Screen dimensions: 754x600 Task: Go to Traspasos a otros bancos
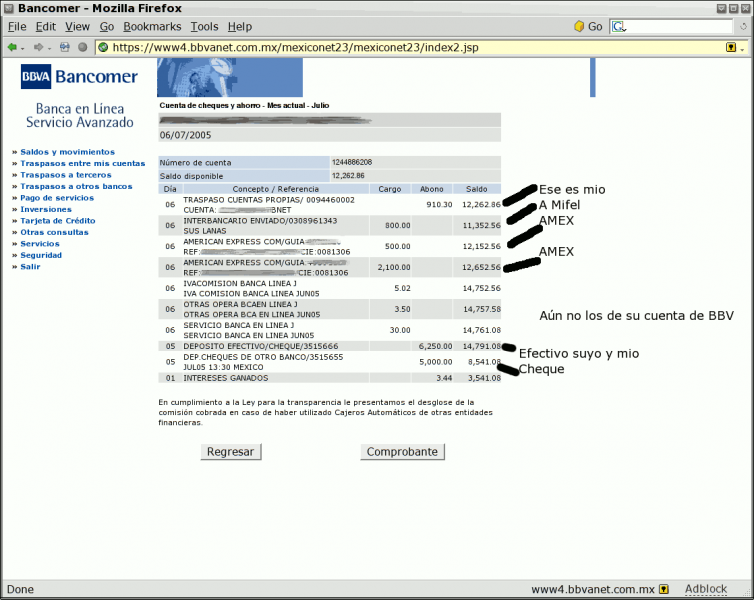76,186
